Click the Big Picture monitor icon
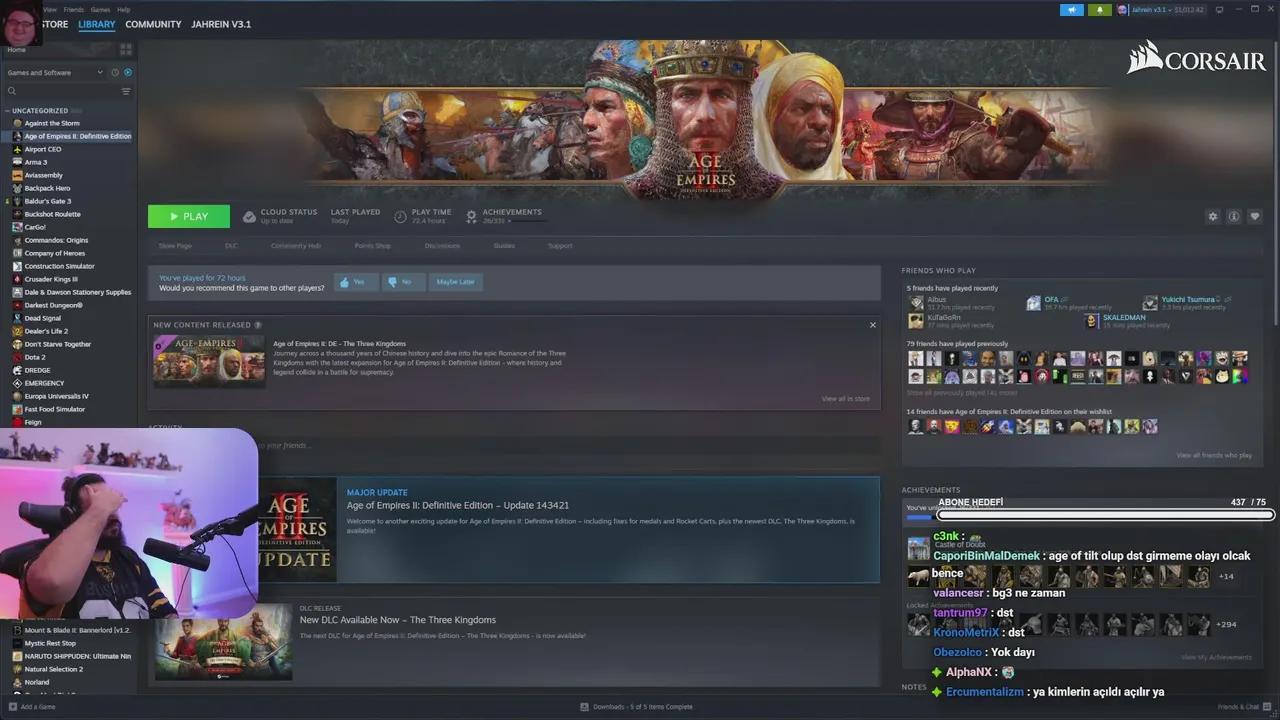Image resolution: width=1280 pixels, height=720 pixels. pos(1219,10)
